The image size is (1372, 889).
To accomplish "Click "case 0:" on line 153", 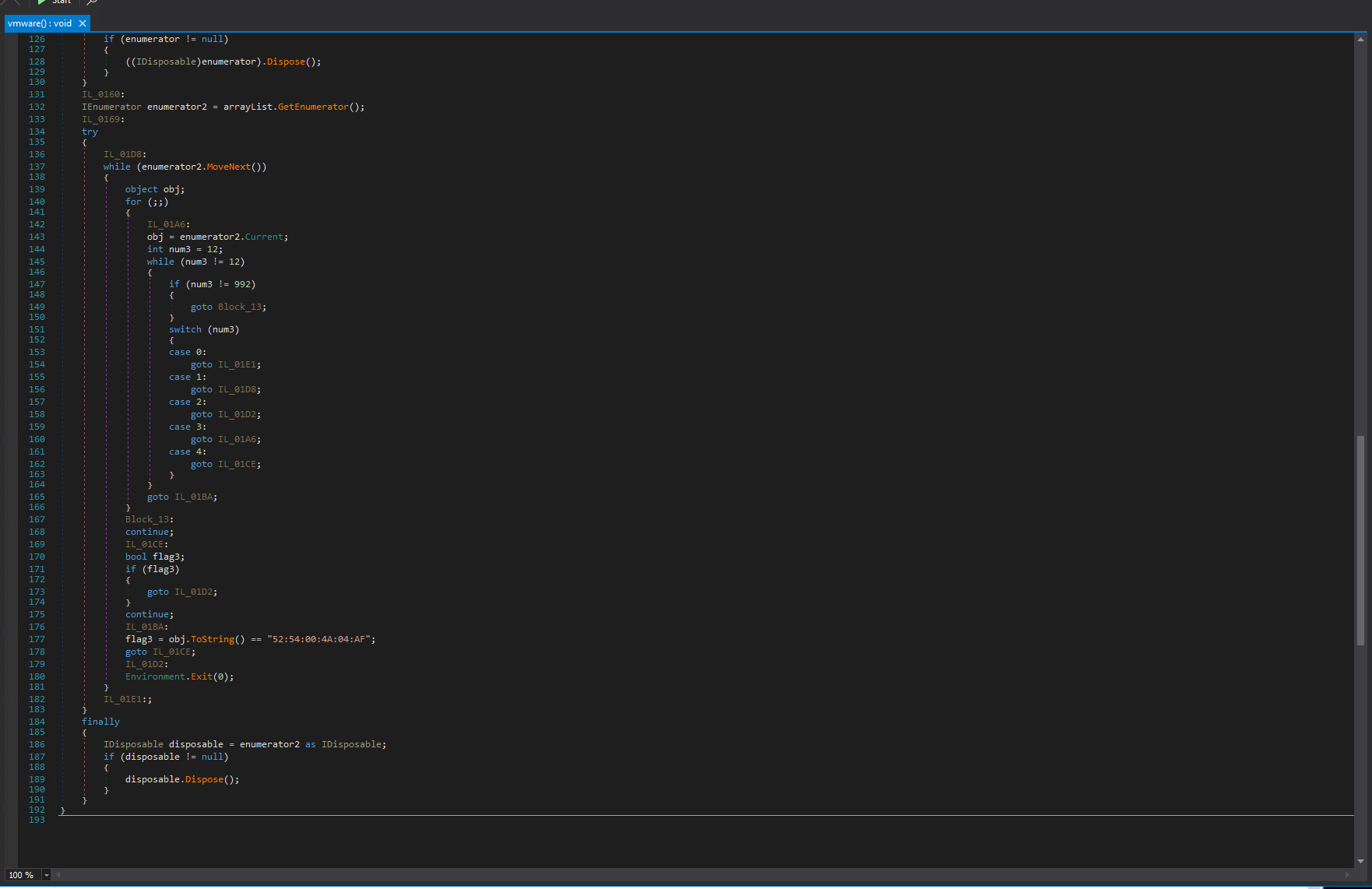I will [x=188, y=352].
